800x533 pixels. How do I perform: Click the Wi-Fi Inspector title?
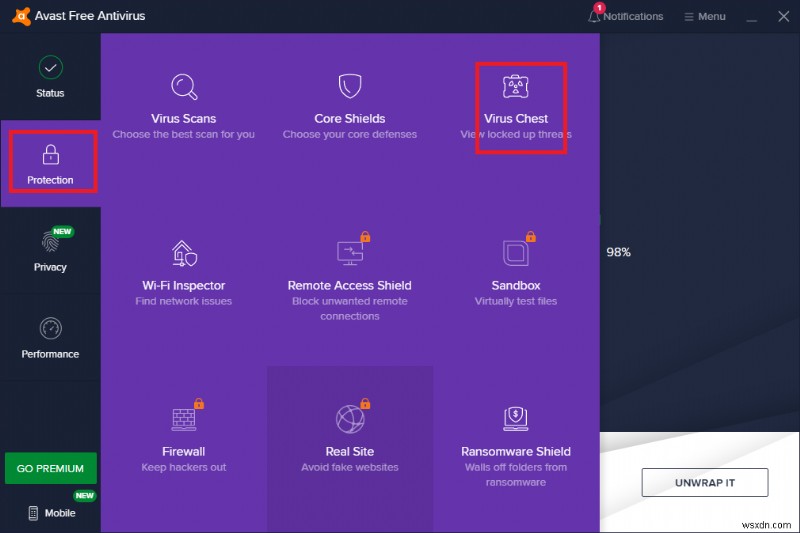pyautogui.click(x=184, y=286)
